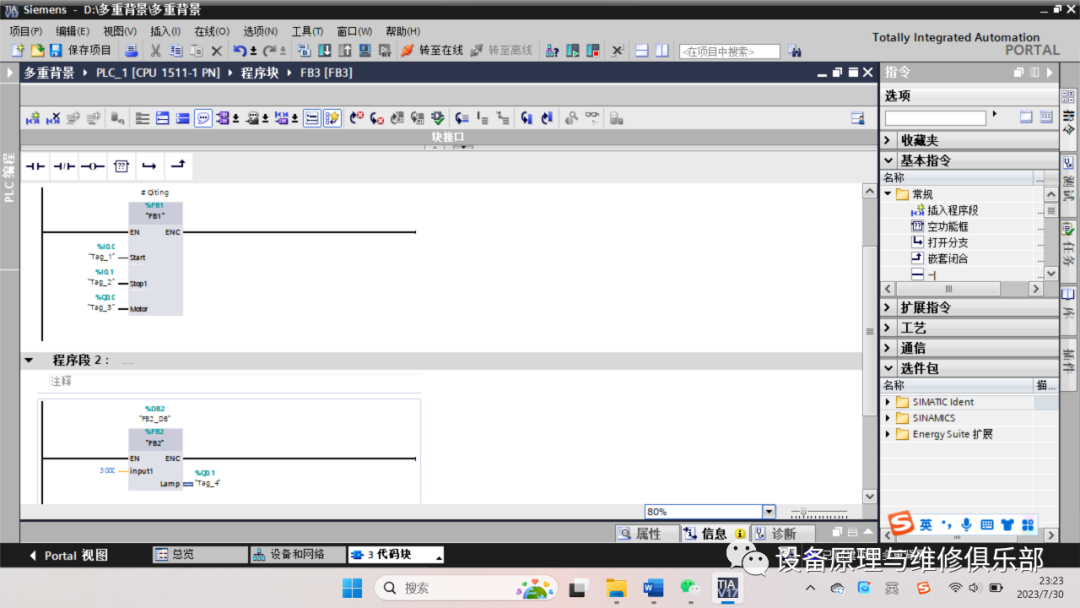The image size is (1080, 608).
Task: Expand the SINAMICS folder
Action: click(888, 418)
